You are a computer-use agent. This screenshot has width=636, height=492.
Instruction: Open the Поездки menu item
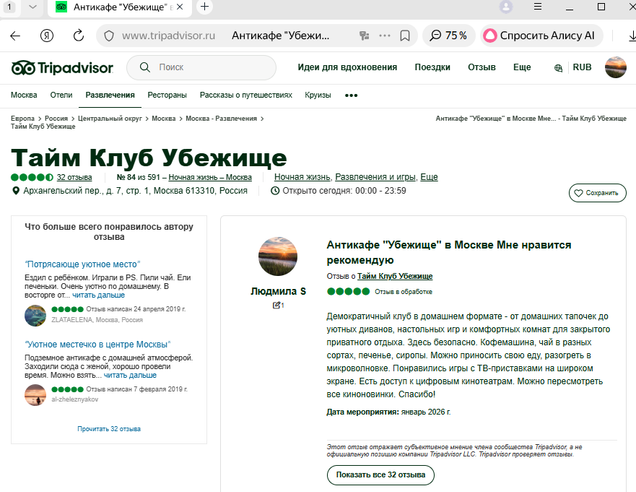point(432,67)
